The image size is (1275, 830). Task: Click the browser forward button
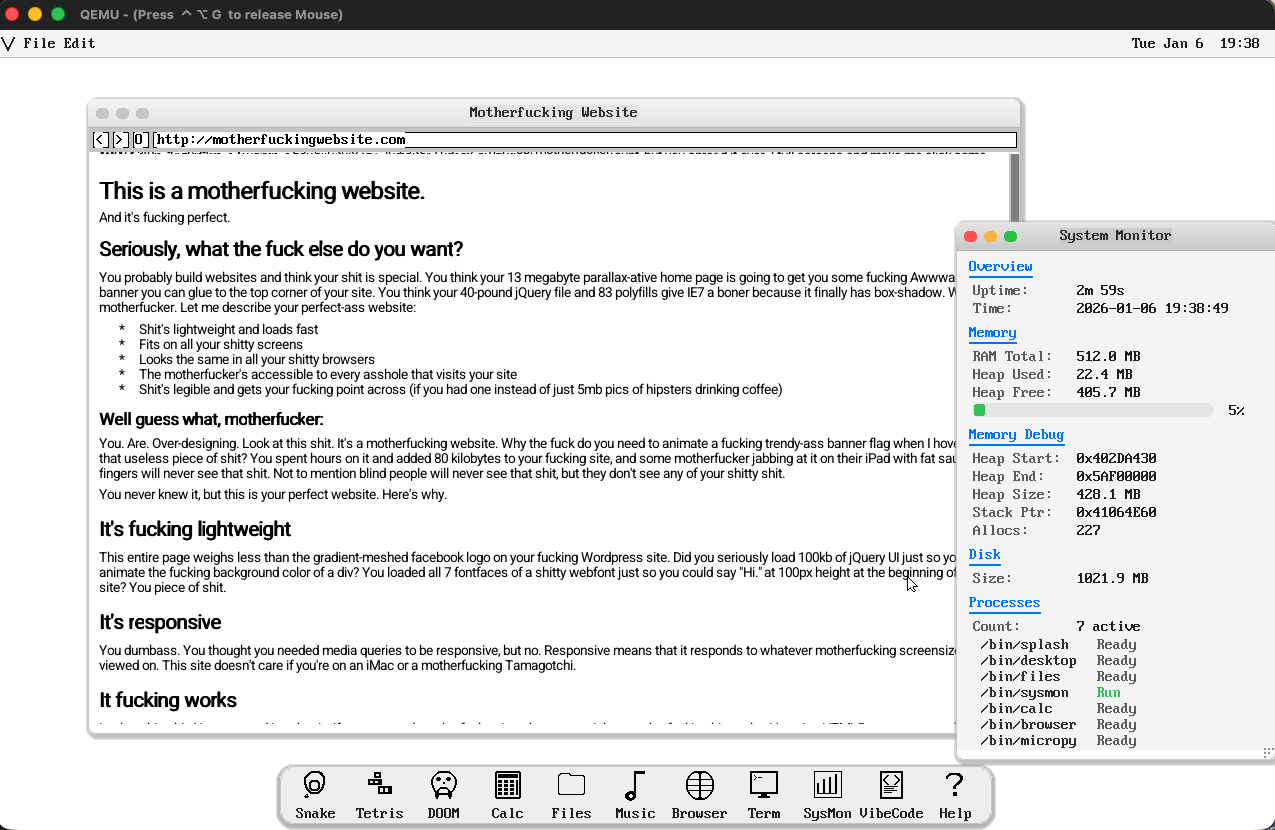(x=120, y=140)
